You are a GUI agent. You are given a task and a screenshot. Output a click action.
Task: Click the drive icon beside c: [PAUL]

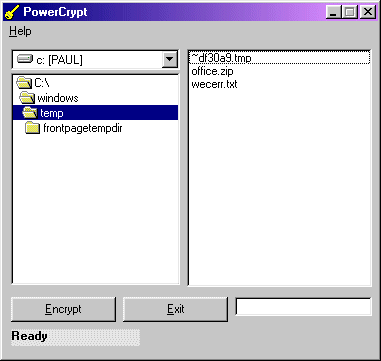(x=25, y=59)
